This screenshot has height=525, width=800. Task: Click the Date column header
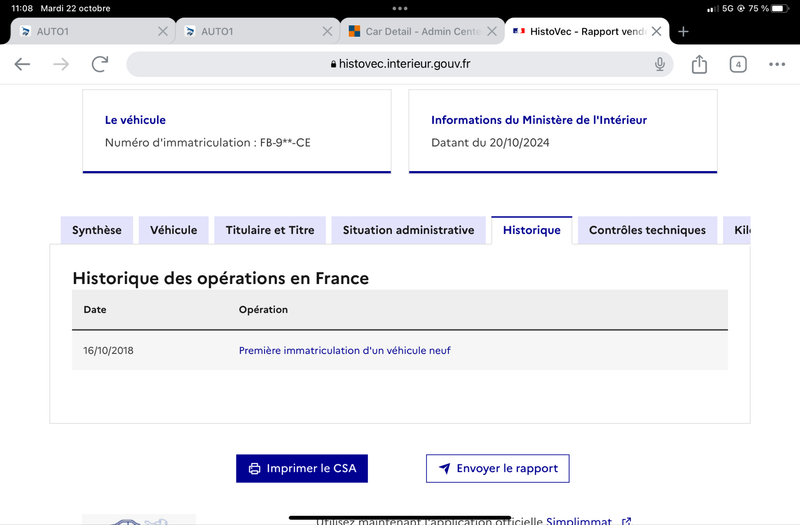pos(95,310)
